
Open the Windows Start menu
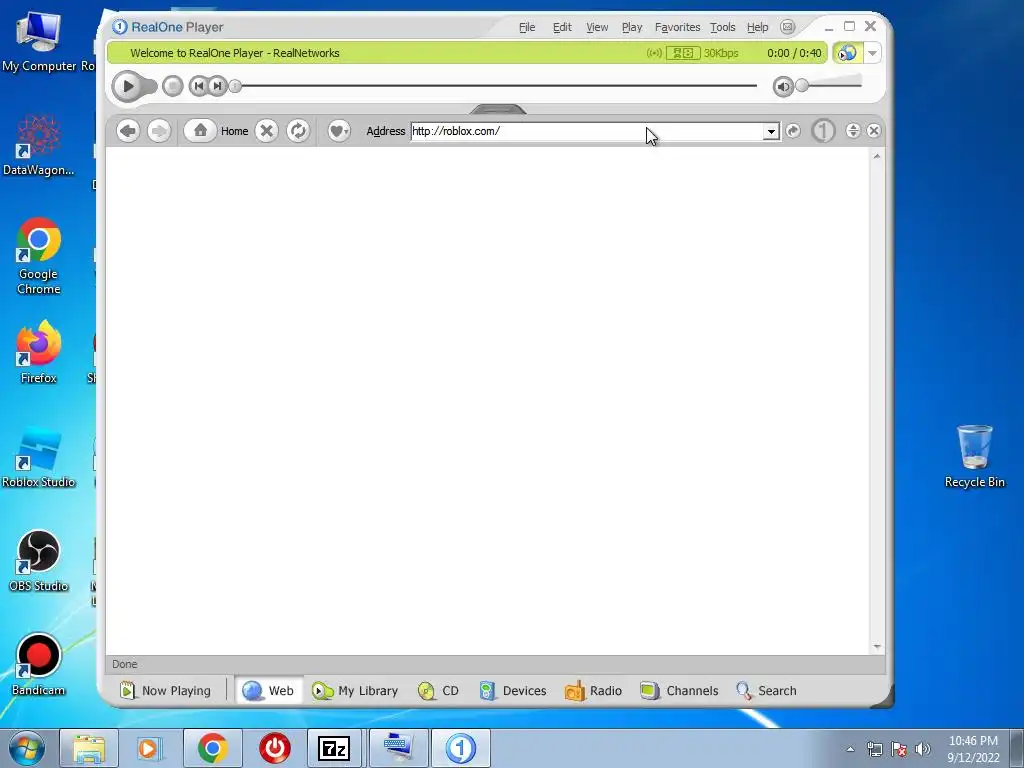[26, 748]
